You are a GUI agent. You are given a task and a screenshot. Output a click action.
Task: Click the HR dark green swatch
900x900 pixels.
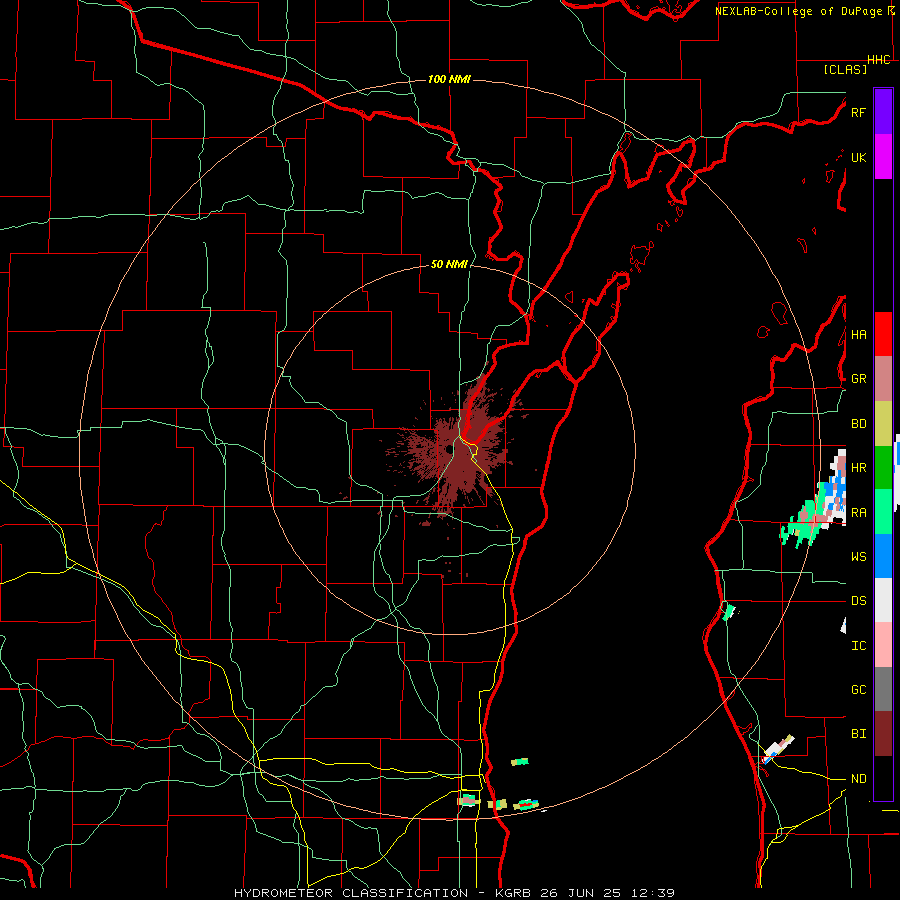tap(883, 468)
